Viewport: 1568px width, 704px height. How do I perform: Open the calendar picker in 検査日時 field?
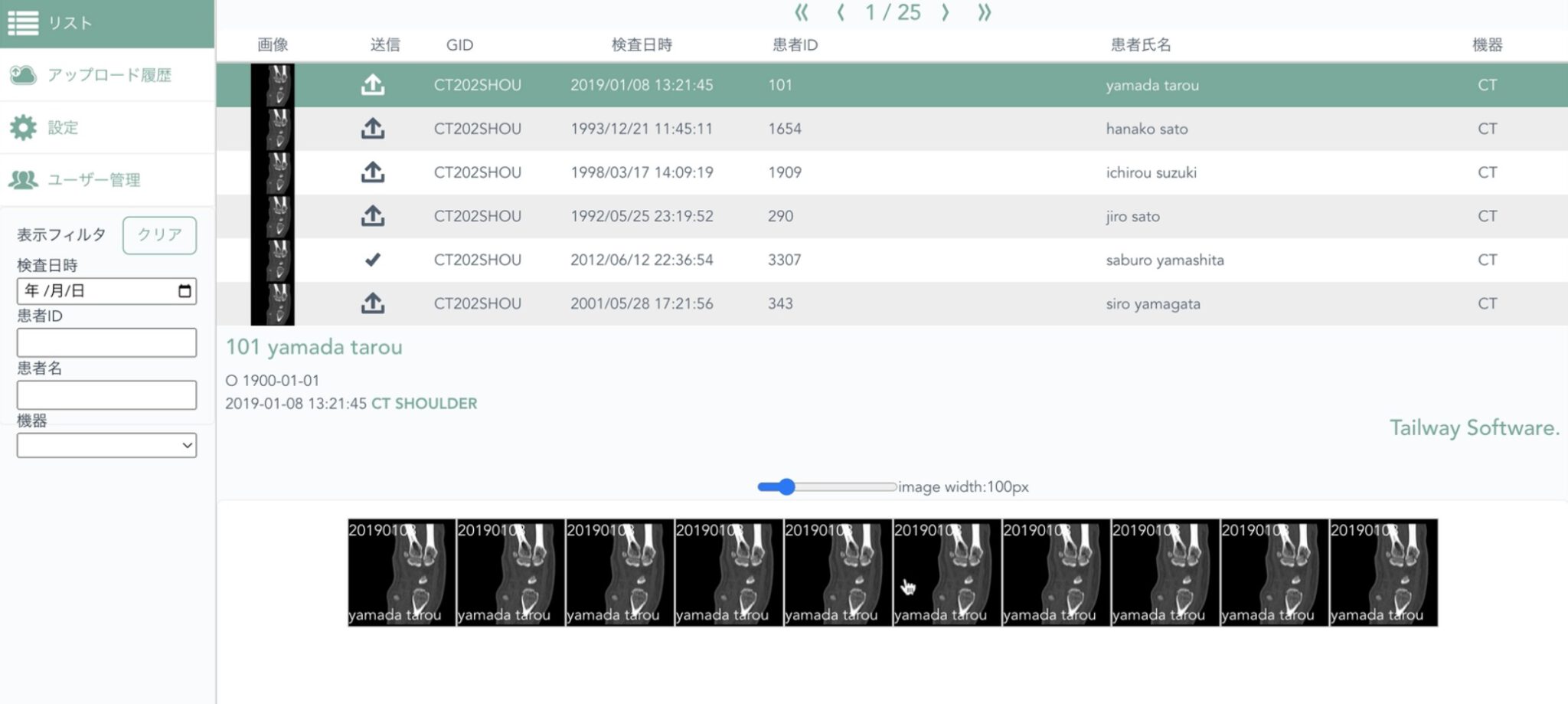186,291
